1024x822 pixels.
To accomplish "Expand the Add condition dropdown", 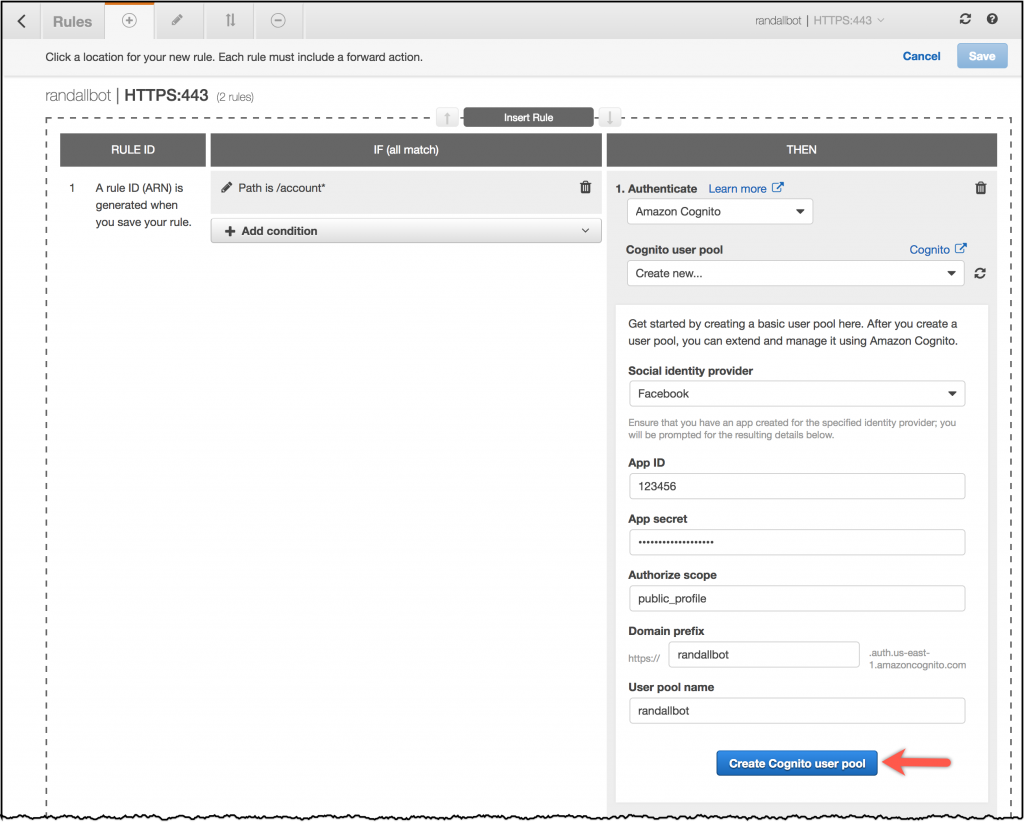I will tap(406, 231).
